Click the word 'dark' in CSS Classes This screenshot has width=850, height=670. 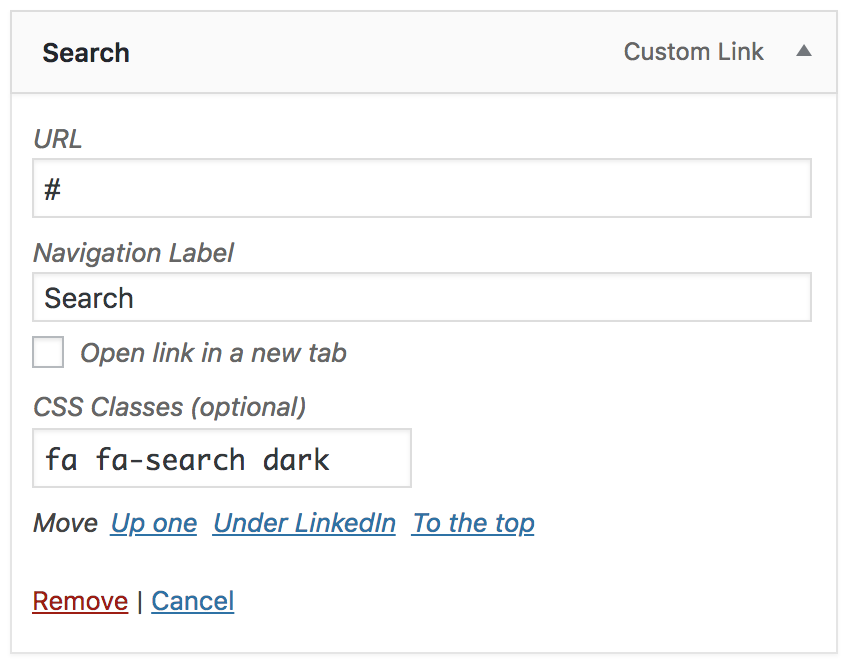(297, 460)
